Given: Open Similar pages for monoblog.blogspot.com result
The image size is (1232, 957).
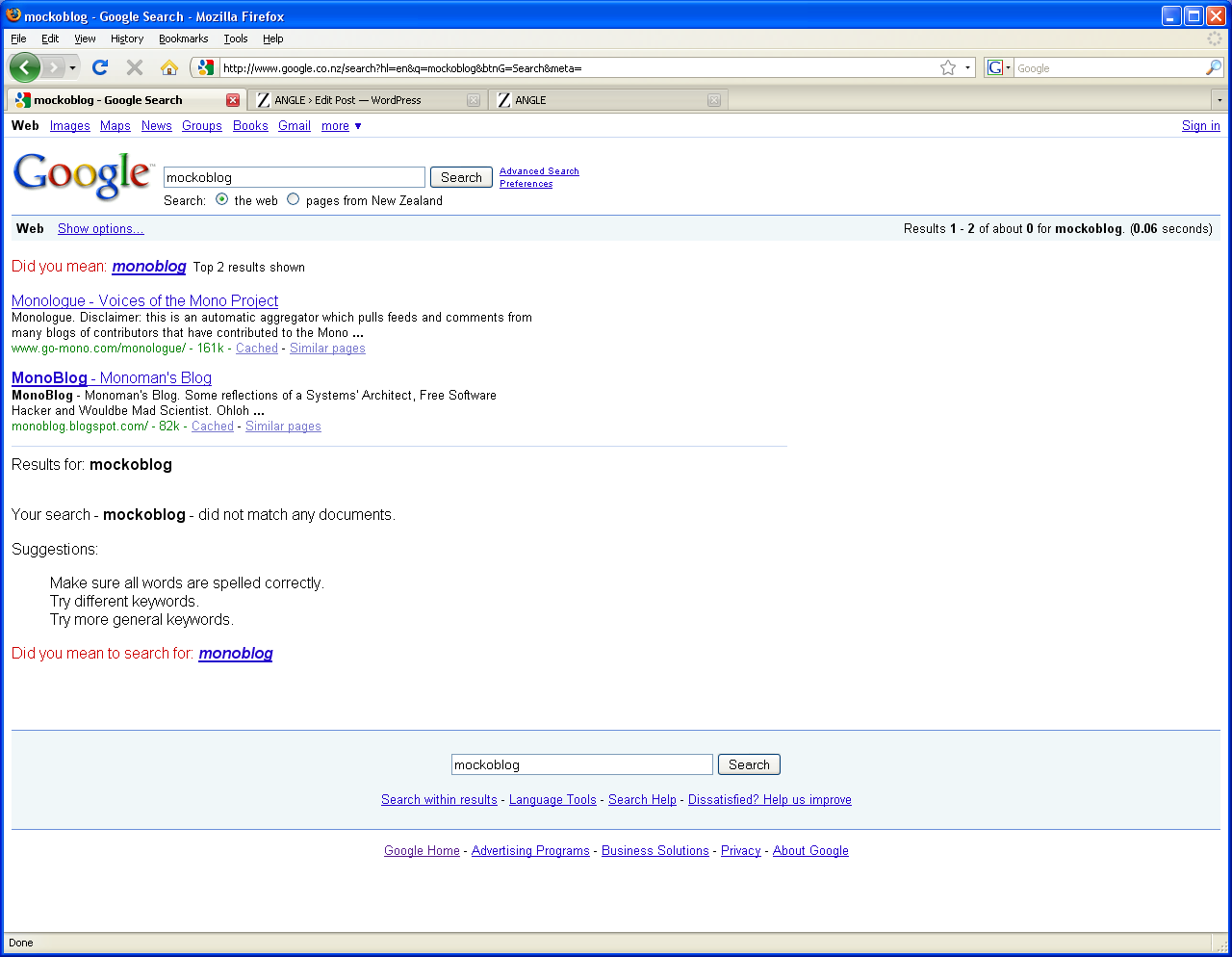Looking at the screenshot, I should click(x=283, y=427).
